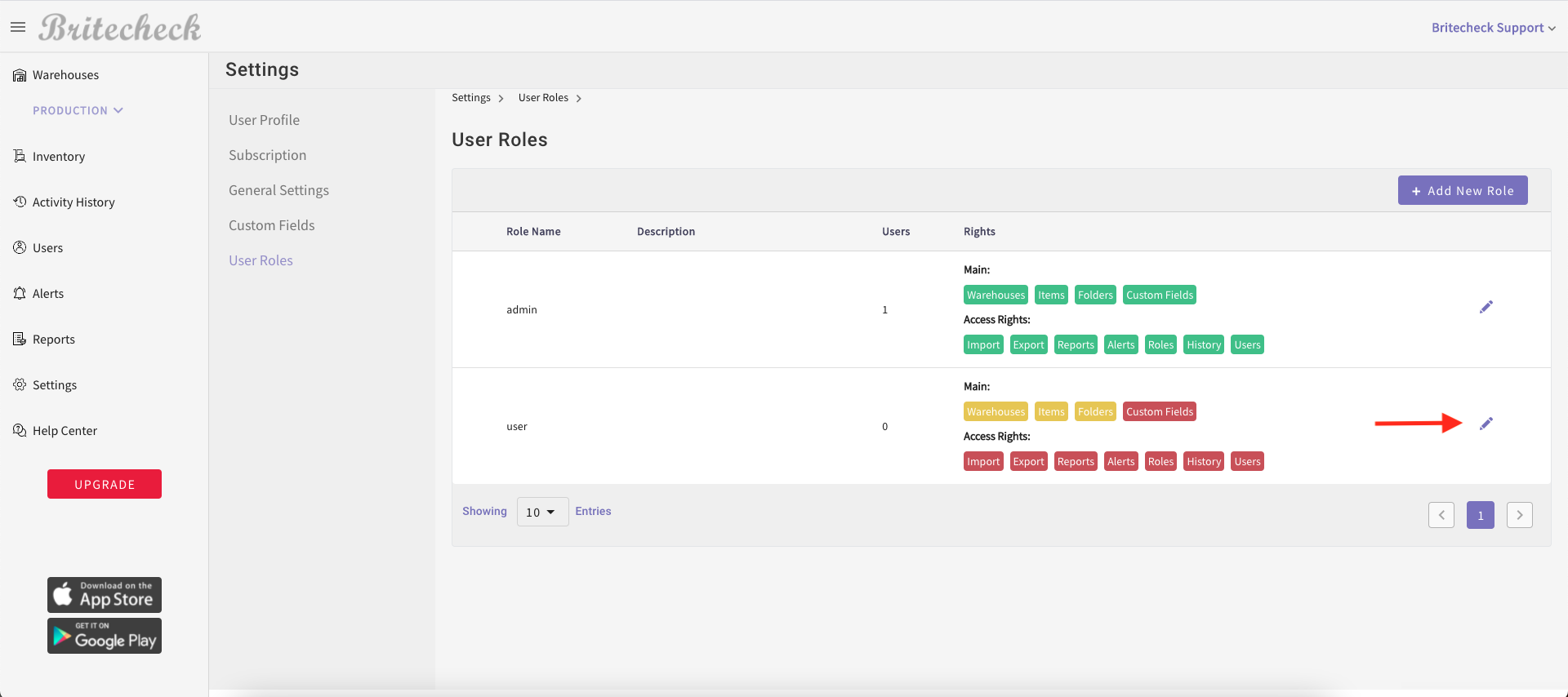Image resolution: width=1568 pixels, height=697 pixels.
Task: Open the Help Center sidebar item
Action: click(64, 431)
